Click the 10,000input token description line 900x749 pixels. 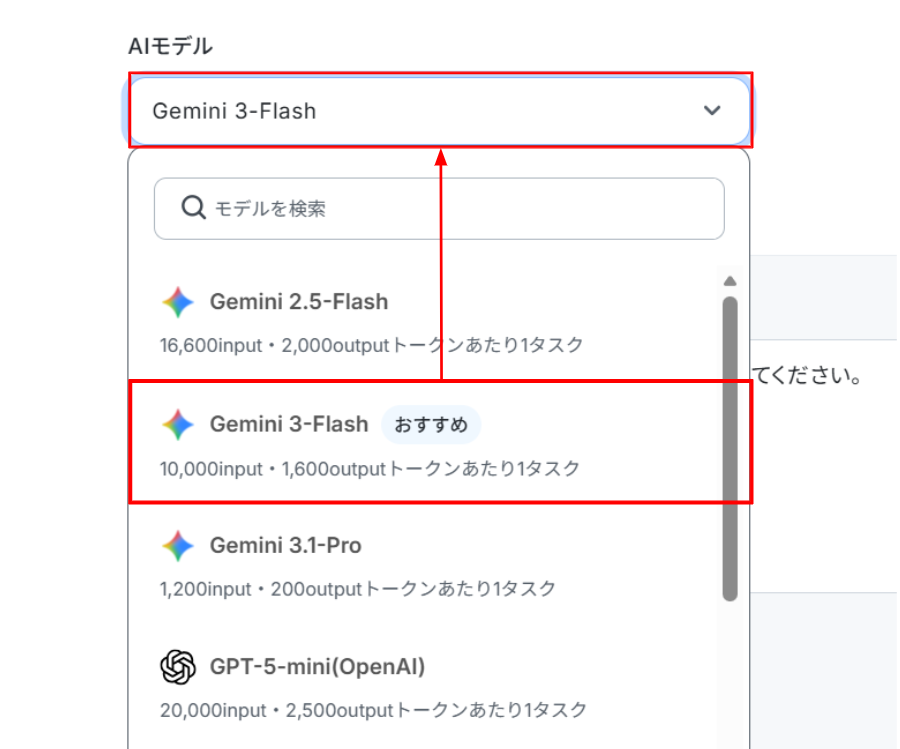[370, 469]
